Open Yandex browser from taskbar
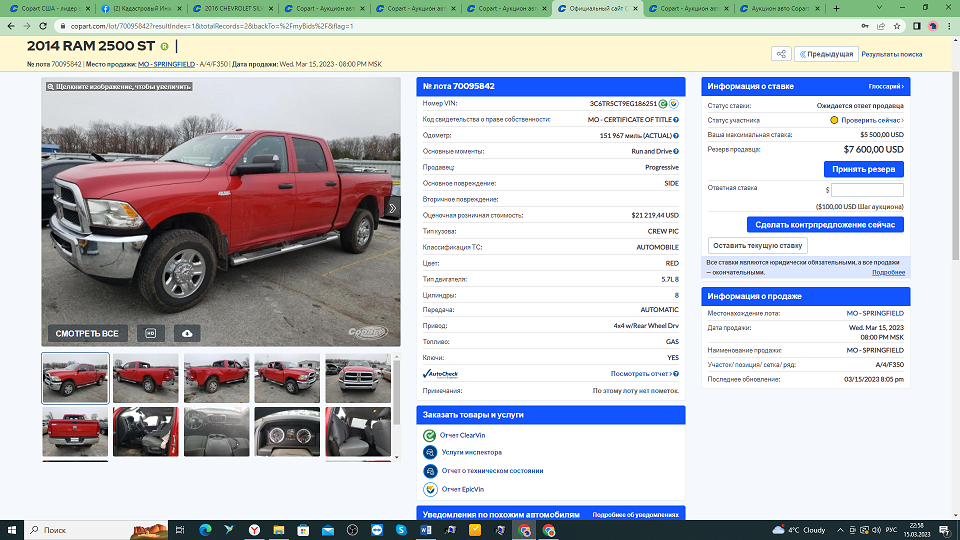The width and height of the screenshot is (960, 540). (254, 530)
